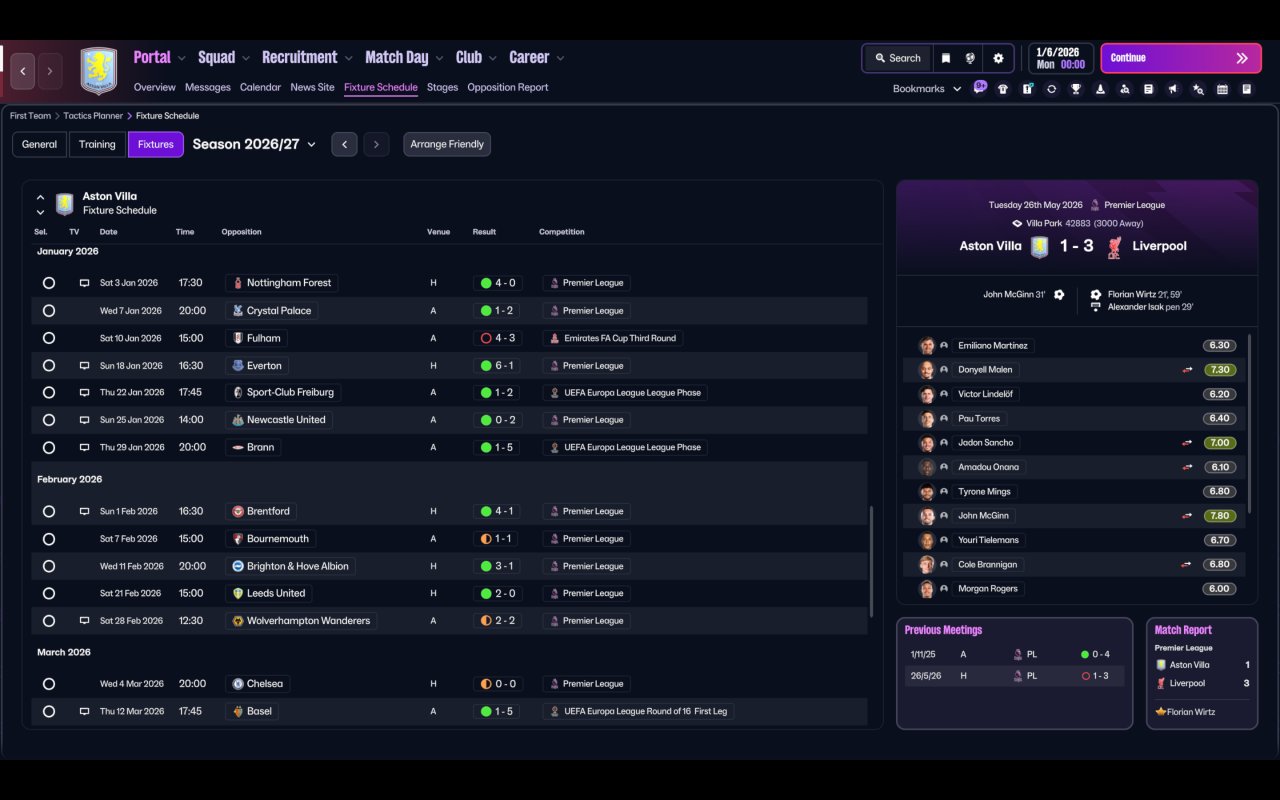
Task: Open the world globe icon in top bar
Action: tap(970, 58)
